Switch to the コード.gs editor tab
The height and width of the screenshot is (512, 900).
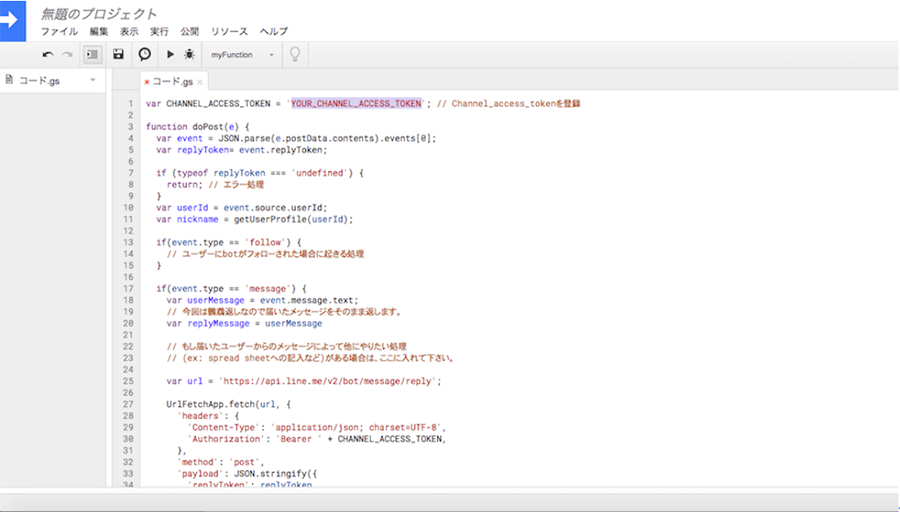point(172,82)
